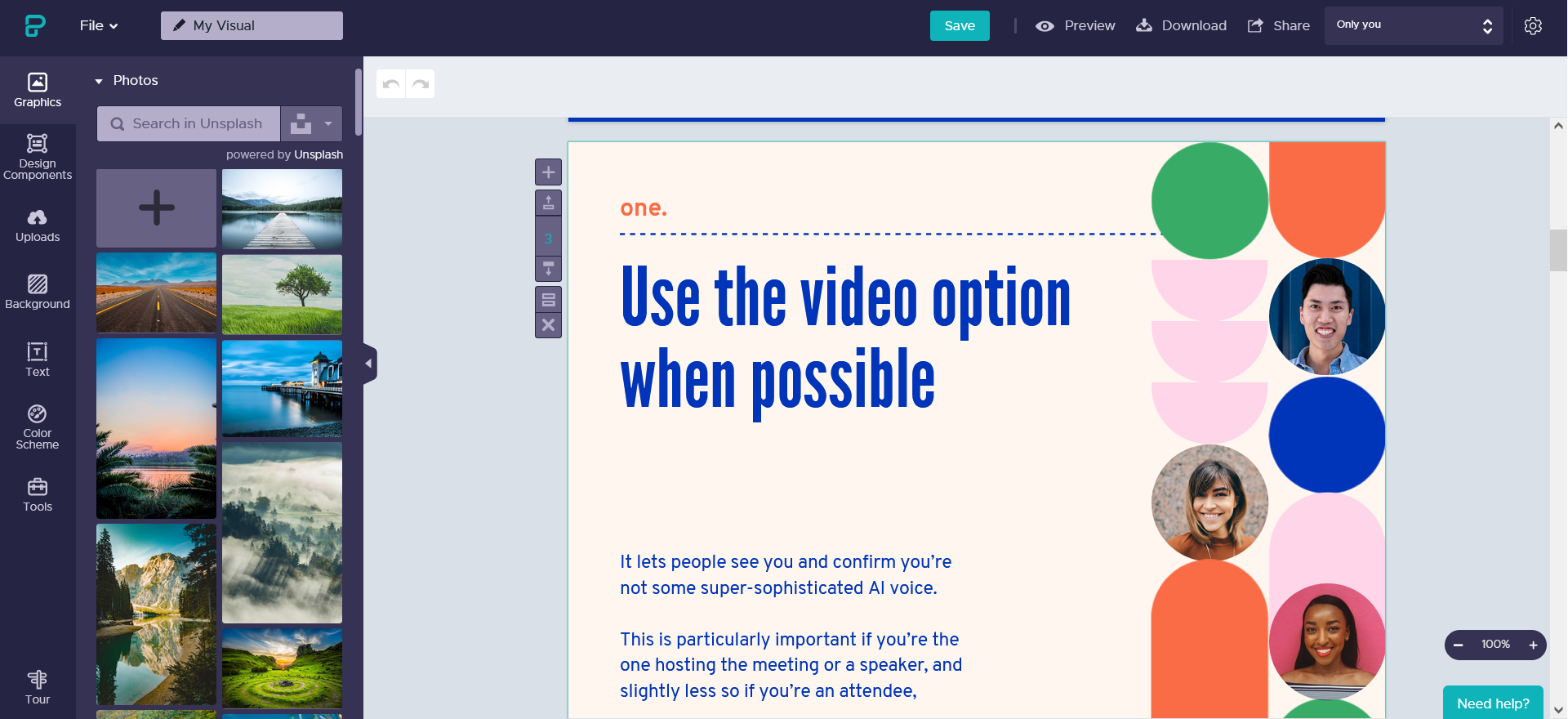Collapse the Photos section
The width and height of the screenshot is (1568, 719).
tap(99, 81)
